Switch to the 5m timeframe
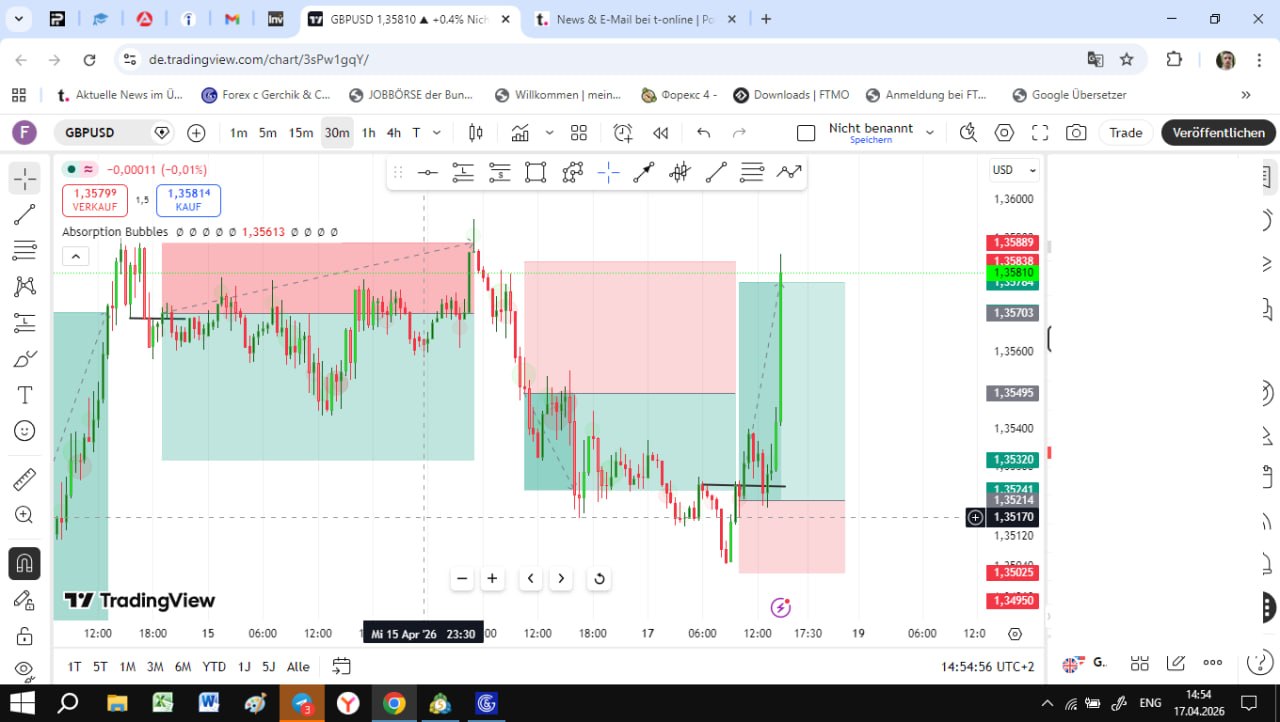Screen dimensions: 1280x722 point(268,133)
